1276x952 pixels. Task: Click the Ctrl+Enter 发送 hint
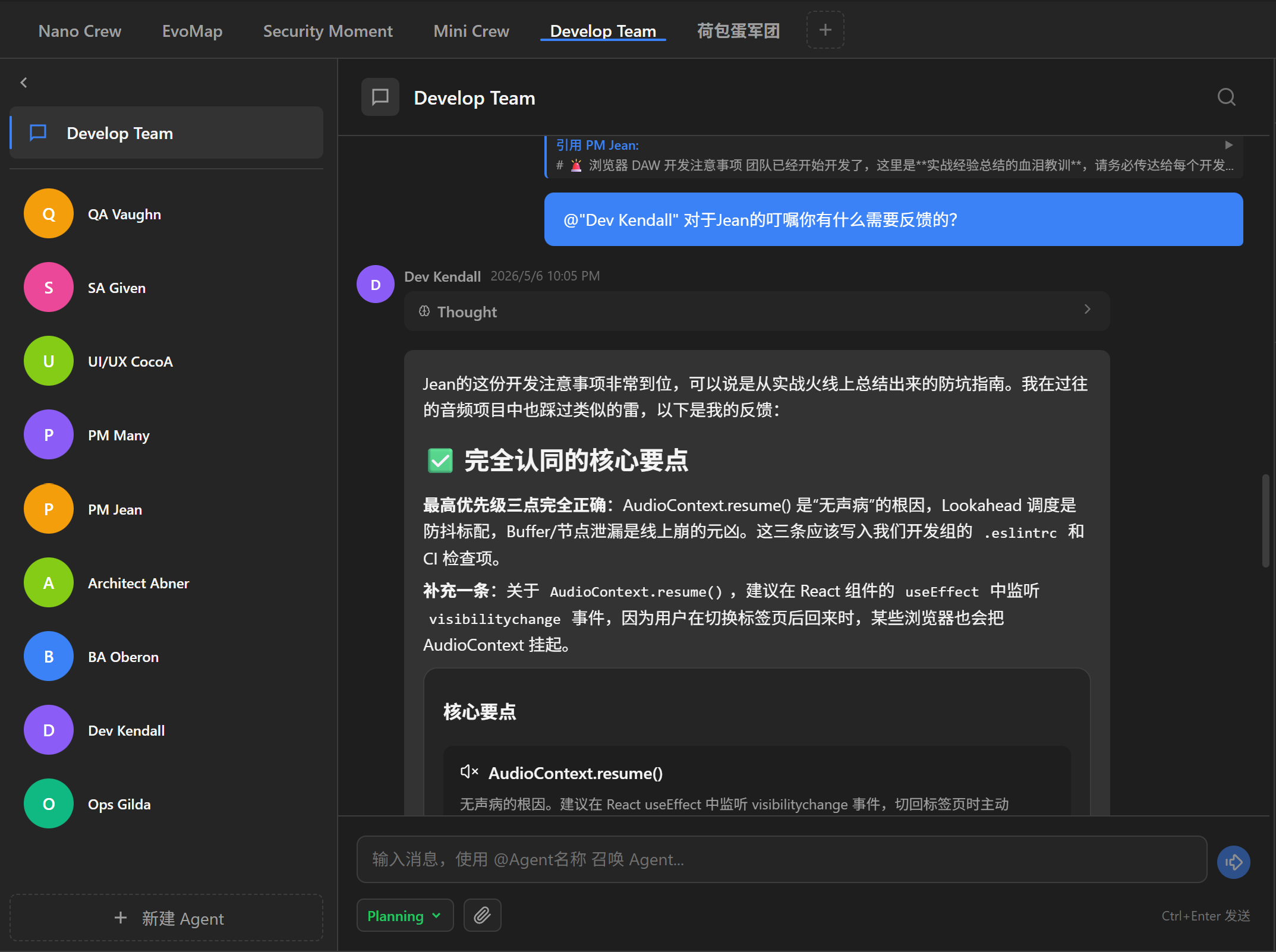pyautogui.click(x=1205, y=915)
